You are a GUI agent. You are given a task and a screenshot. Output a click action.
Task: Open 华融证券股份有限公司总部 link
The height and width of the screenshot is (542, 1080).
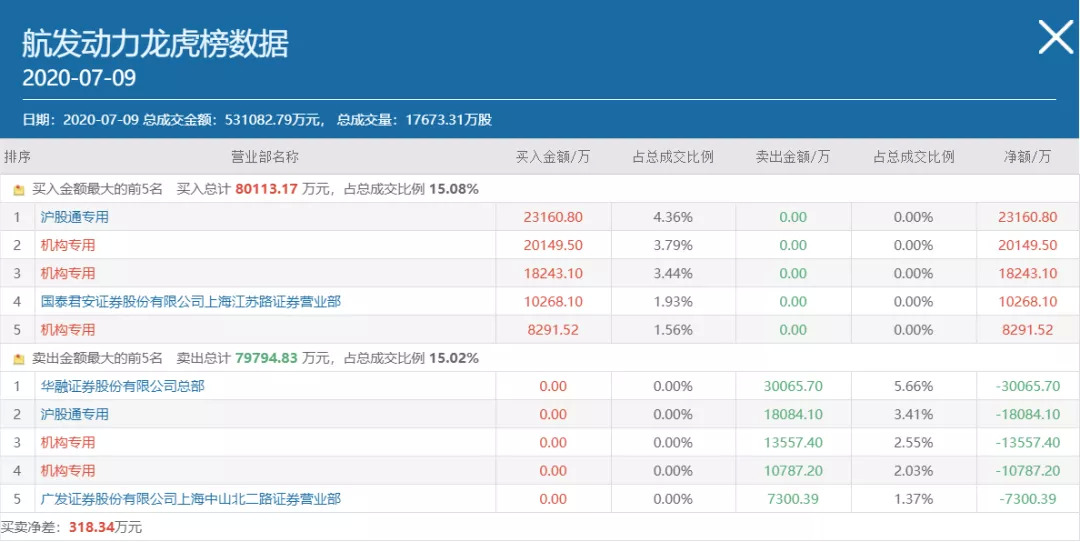[x=122, y=386]
